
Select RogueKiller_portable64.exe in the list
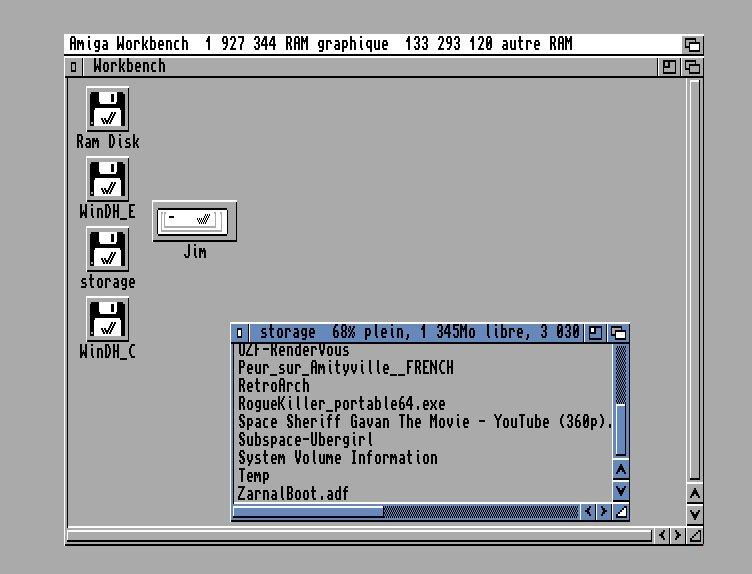point(341,404)
